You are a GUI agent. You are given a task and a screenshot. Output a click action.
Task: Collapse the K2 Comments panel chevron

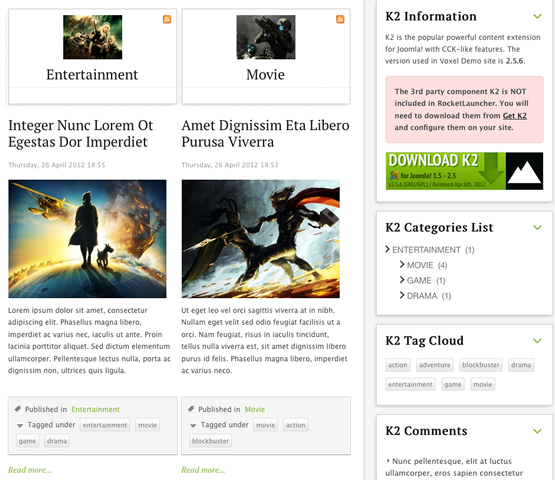tap(537, 431)
